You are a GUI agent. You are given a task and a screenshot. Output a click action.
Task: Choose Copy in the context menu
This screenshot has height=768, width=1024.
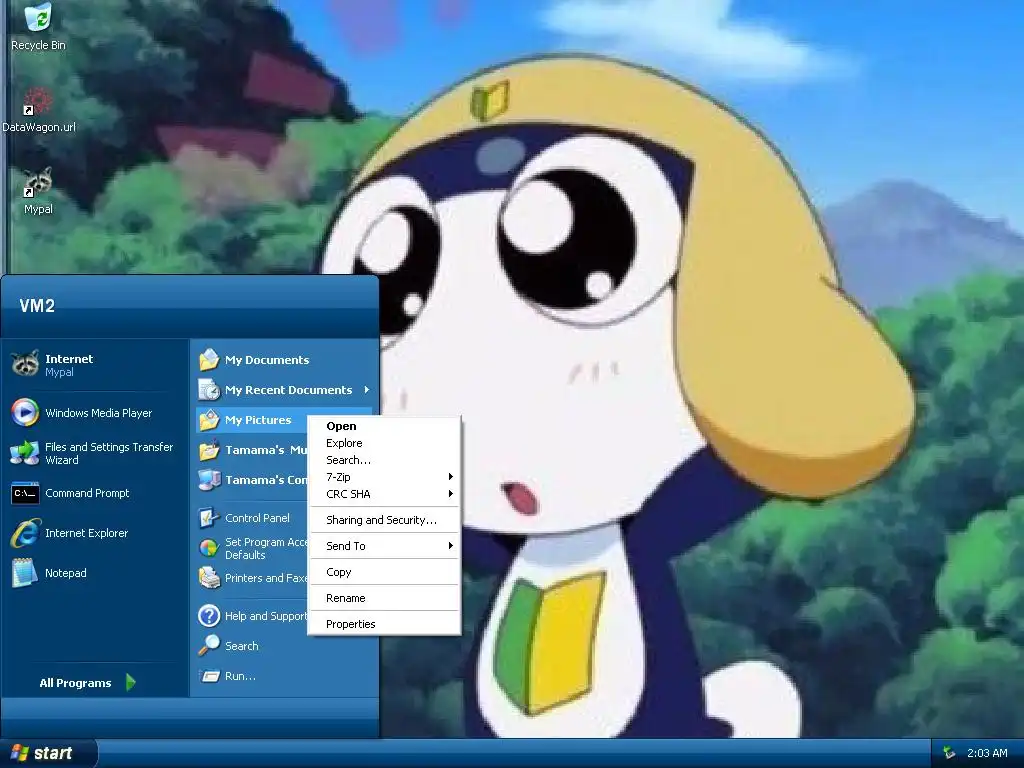coord(384,572)
